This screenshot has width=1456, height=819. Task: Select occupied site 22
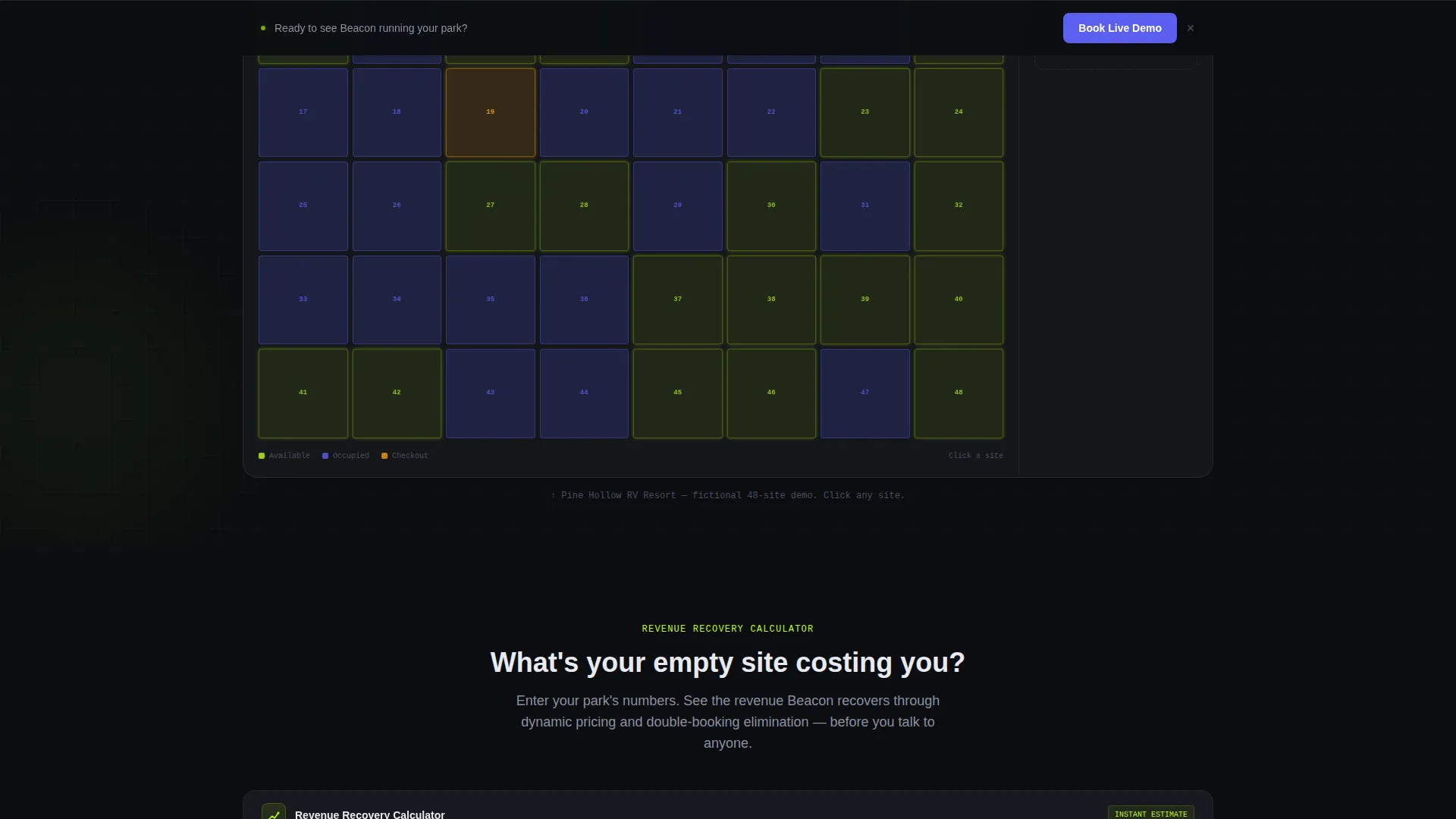point(771,112)
